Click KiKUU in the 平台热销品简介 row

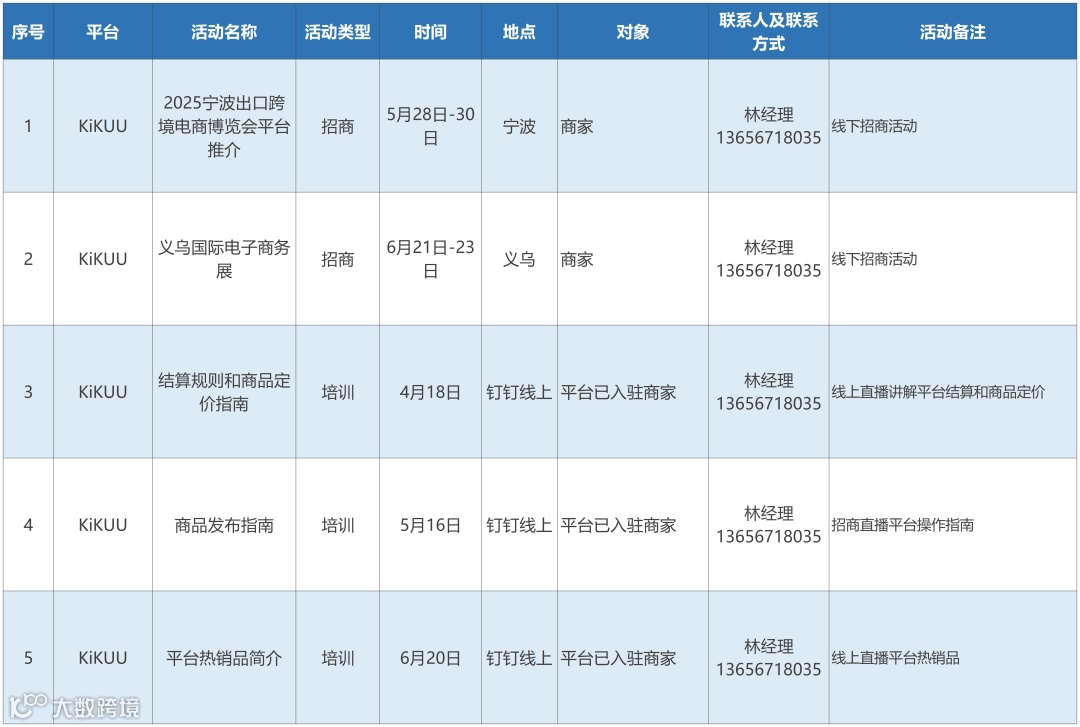coord(103,658)
